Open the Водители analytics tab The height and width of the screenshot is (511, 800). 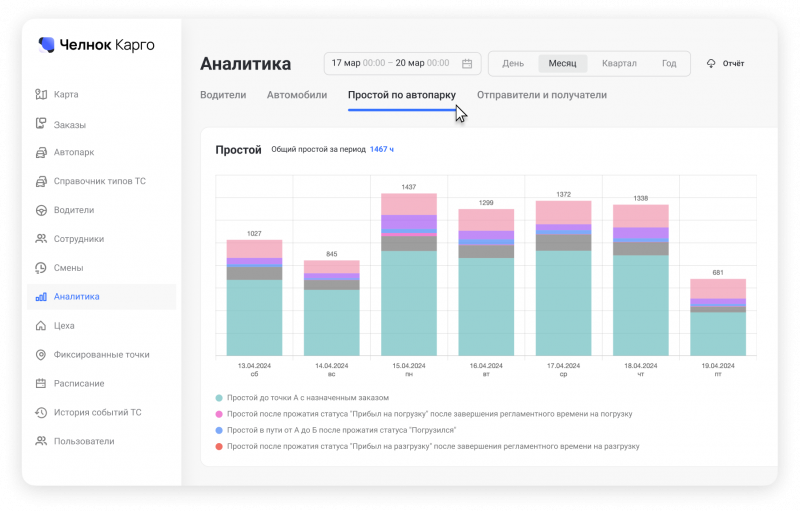[x=223, y=95]
